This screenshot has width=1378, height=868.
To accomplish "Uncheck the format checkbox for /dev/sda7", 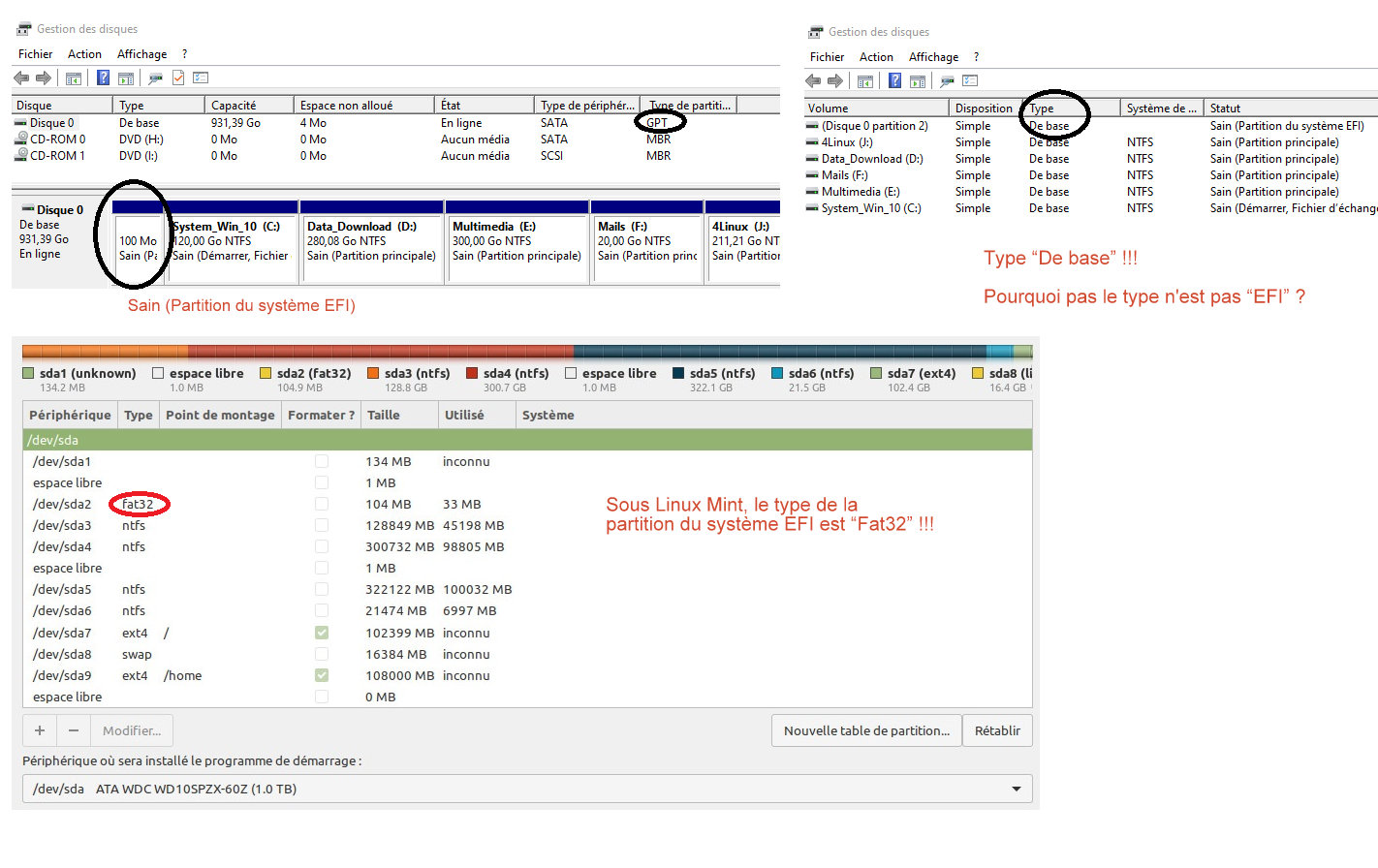I will 322,633.
